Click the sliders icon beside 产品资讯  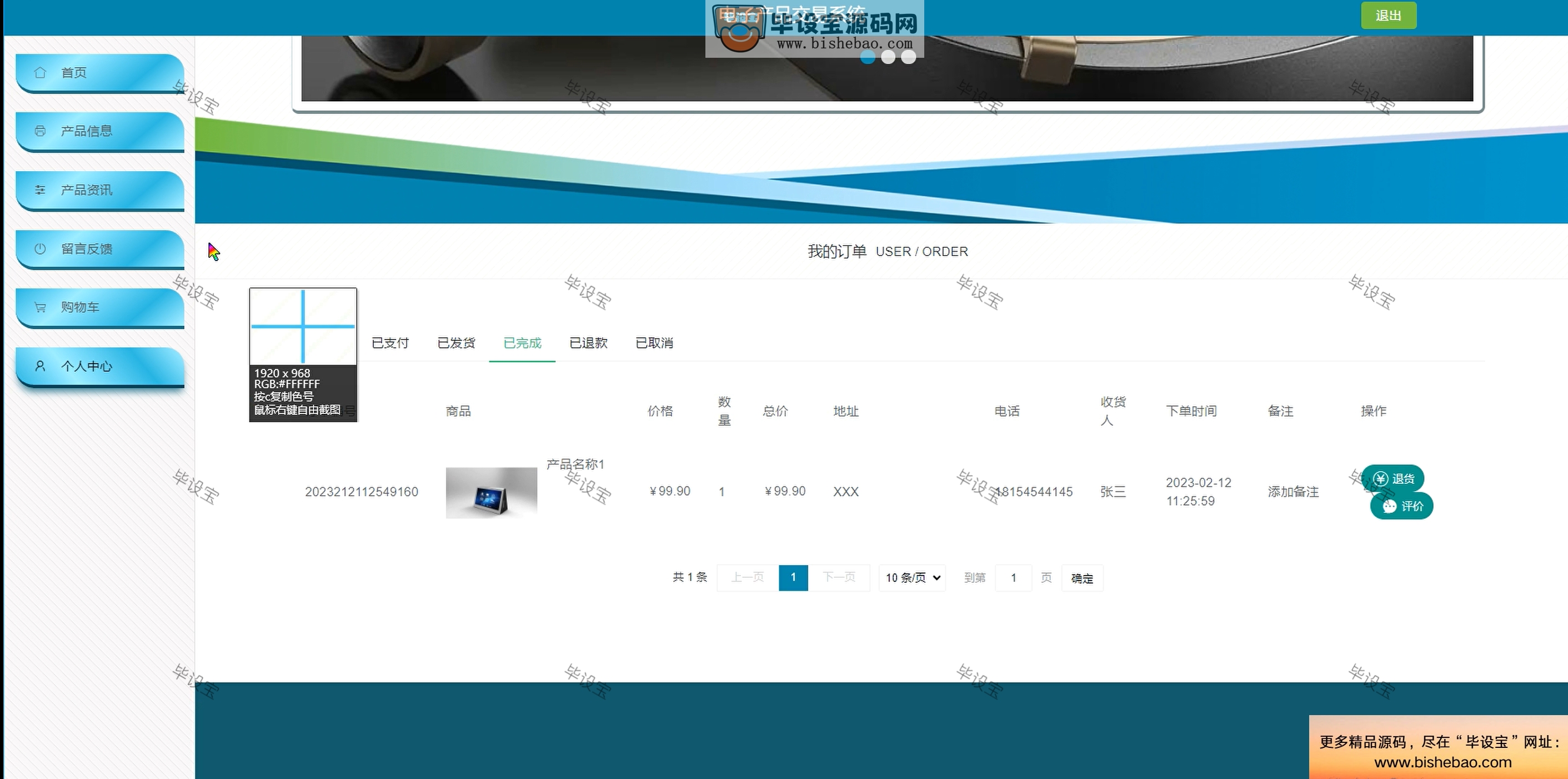tap(40, 190)
